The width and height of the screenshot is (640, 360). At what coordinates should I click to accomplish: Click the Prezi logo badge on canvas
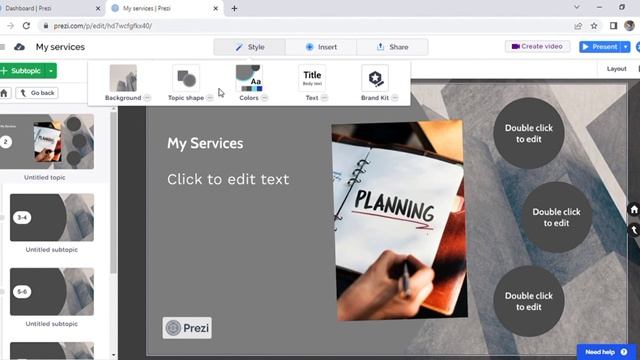(x=187, y=328)
